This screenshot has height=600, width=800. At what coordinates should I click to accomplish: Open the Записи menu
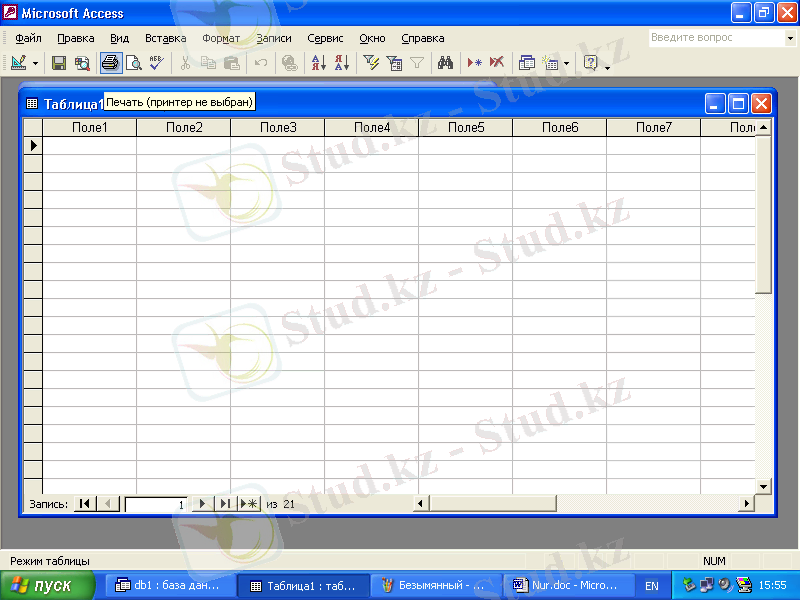point(274,38)
